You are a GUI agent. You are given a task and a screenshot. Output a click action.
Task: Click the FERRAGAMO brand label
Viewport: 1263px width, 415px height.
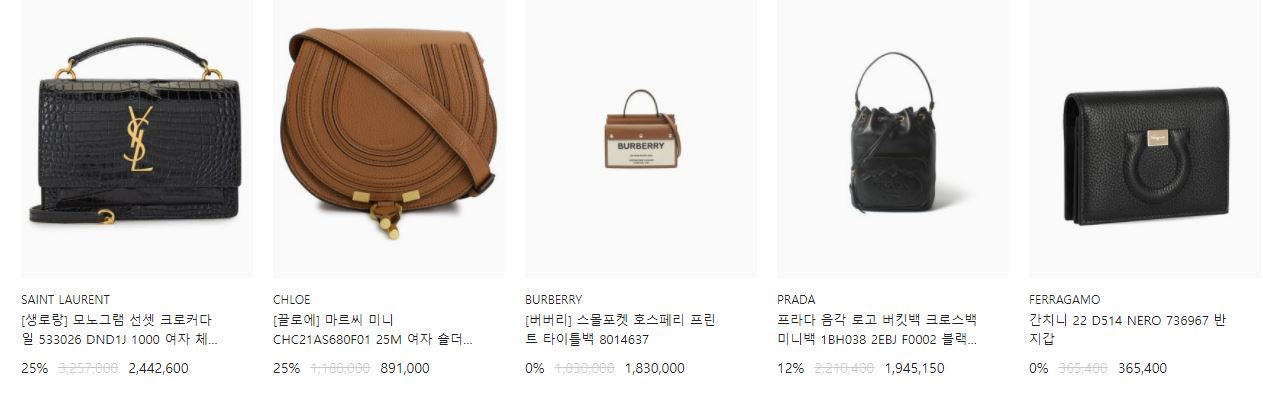1064,299
